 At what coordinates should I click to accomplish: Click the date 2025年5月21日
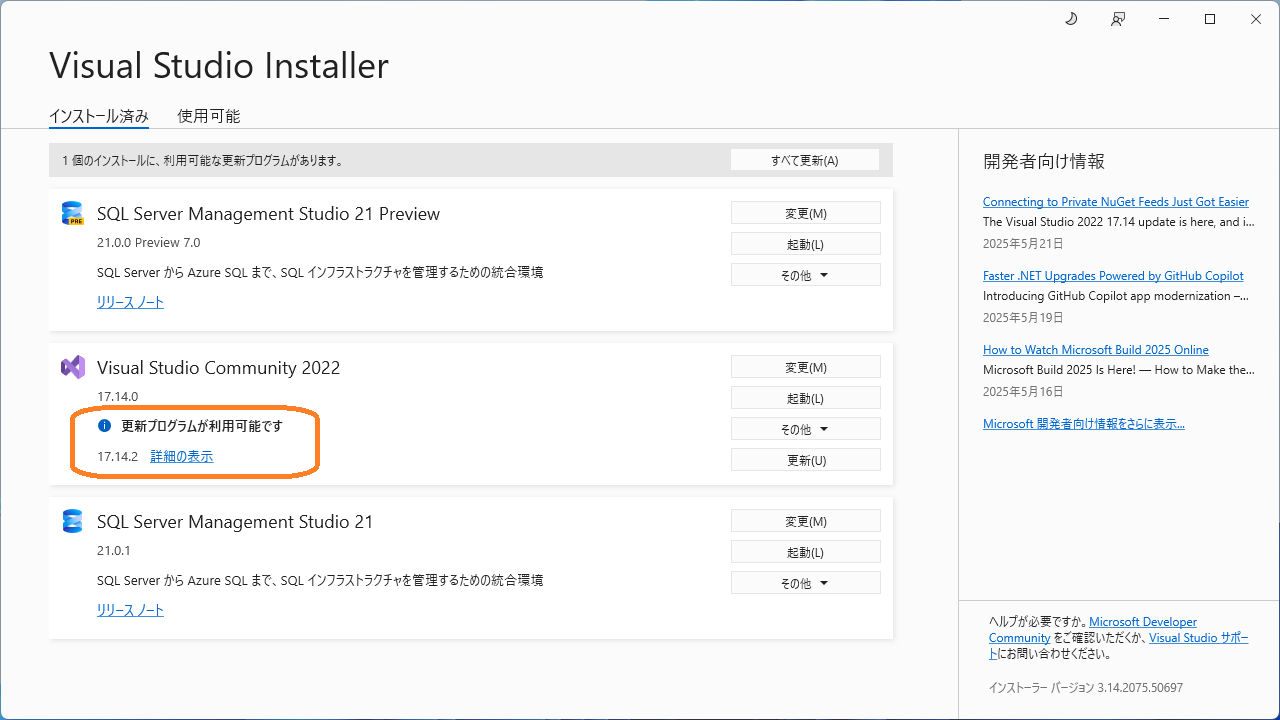[1023, 243]
